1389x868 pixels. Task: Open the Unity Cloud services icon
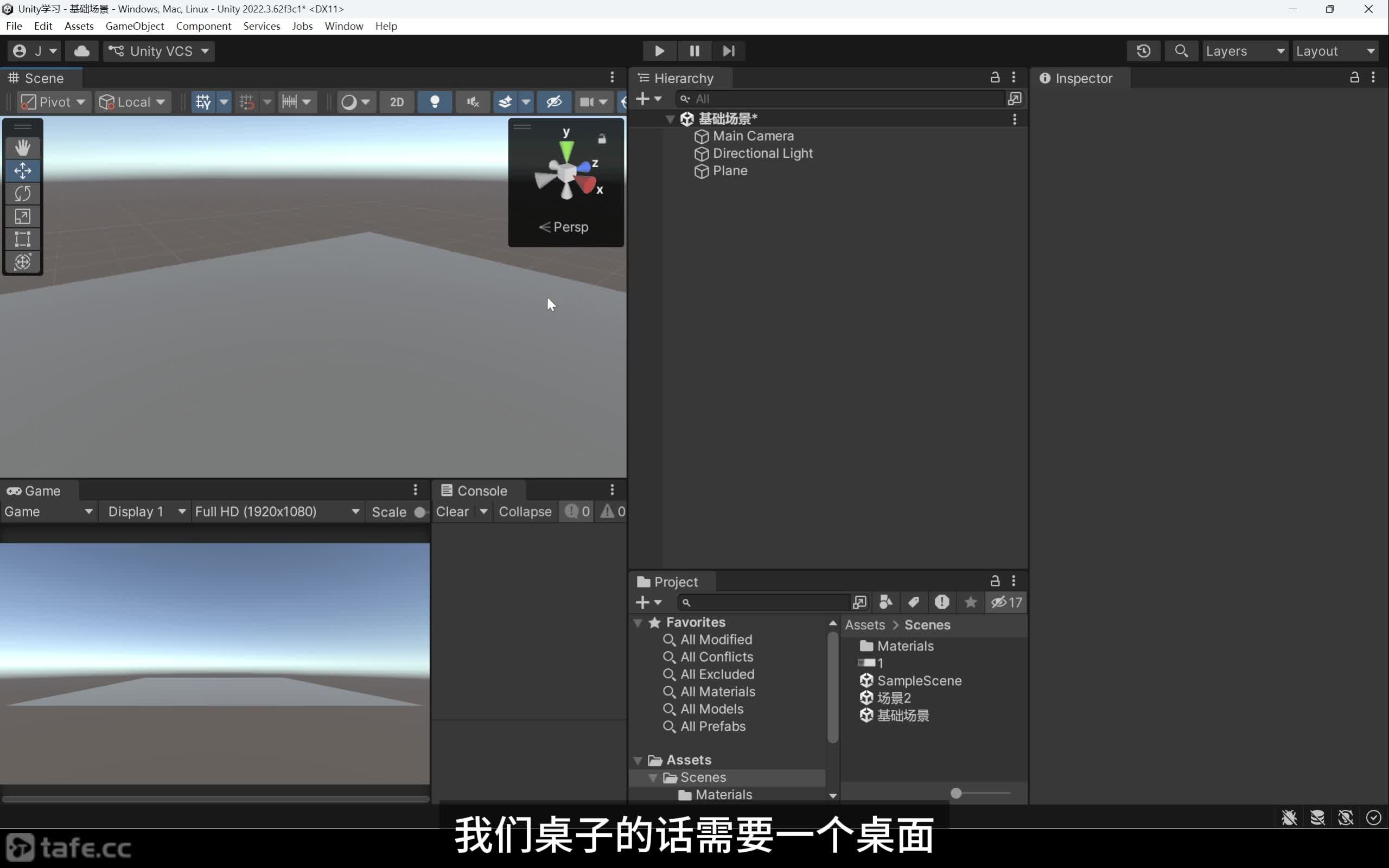click(81, 51)
